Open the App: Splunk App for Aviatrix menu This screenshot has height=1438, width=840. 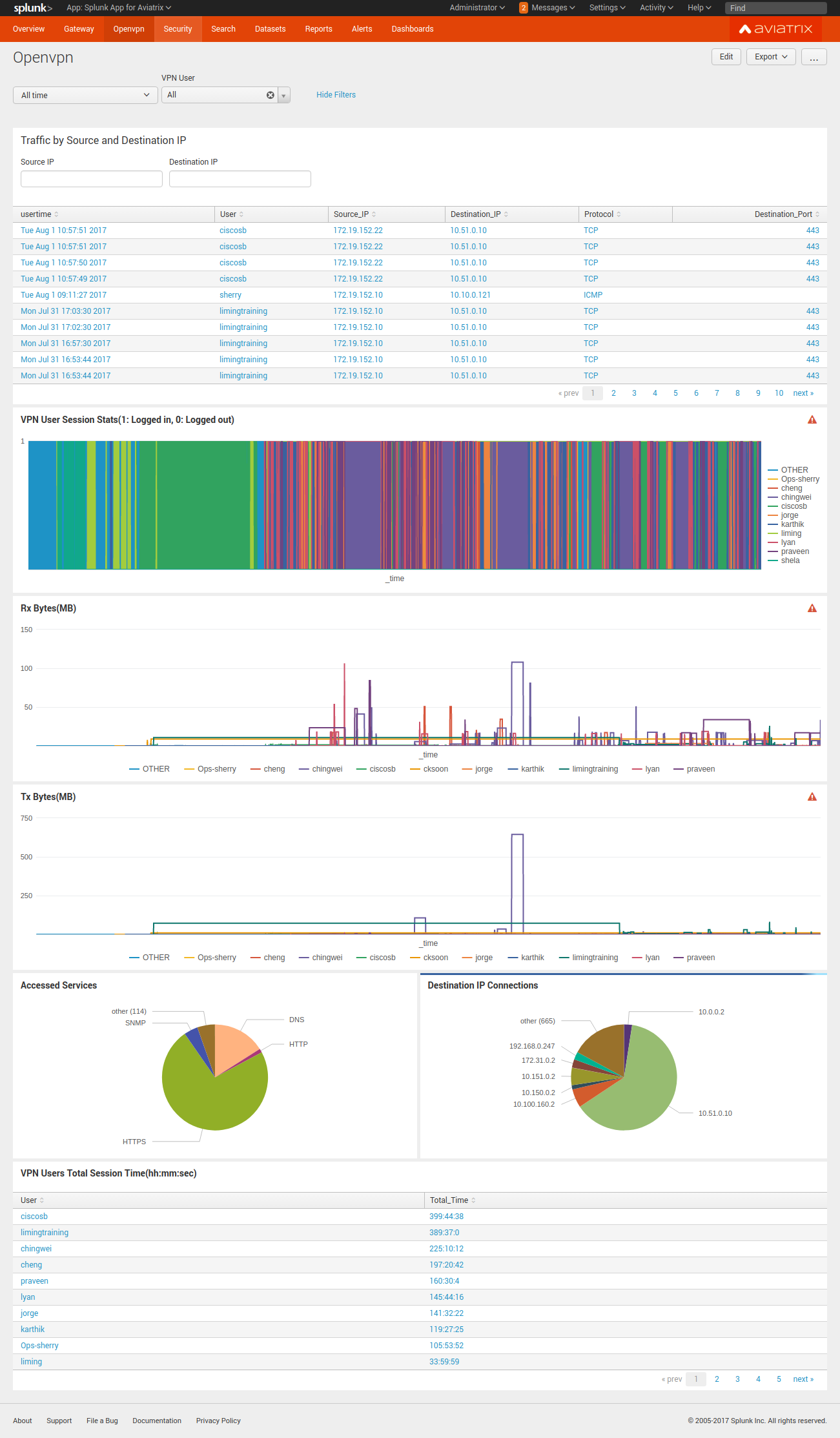(119, 8)
